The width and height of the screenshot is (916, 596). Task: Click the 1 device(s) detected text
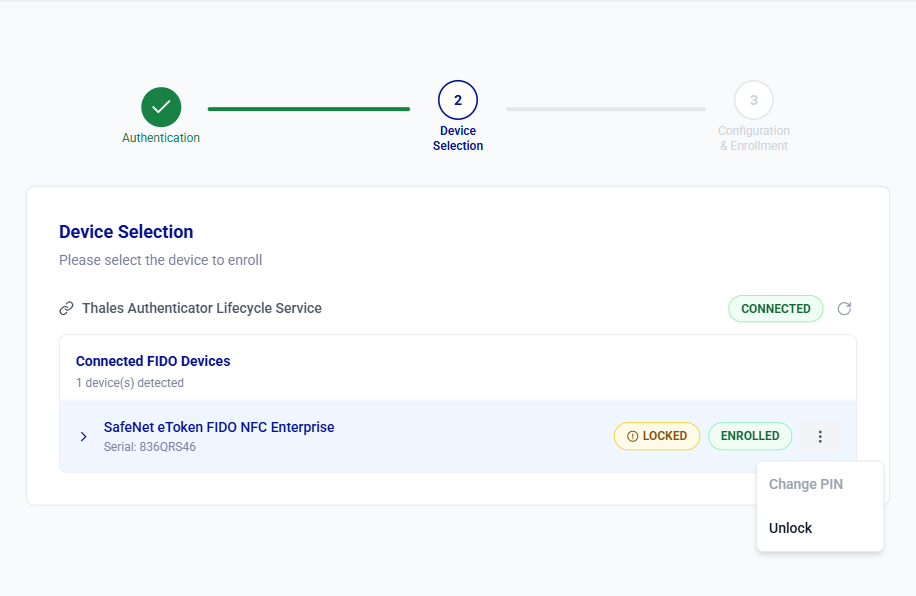130,383
